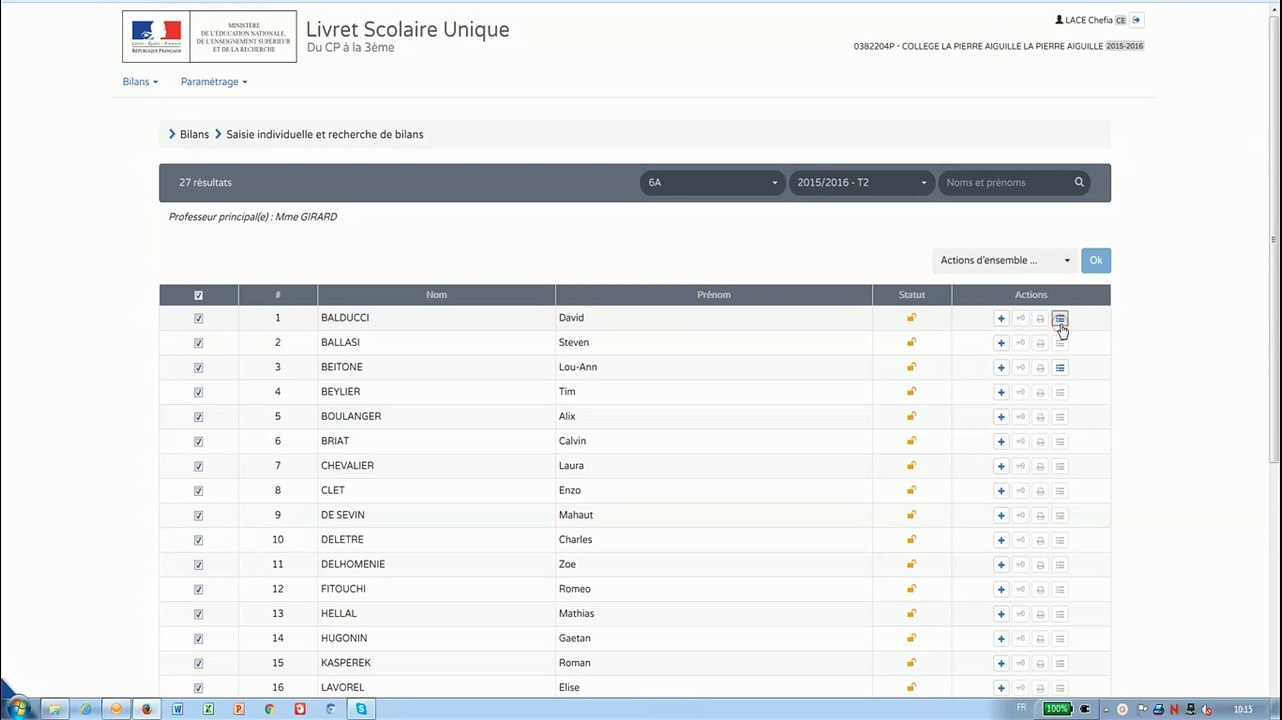
Task: Open the Paramétrage menu
Action: [x=214, y=82]
